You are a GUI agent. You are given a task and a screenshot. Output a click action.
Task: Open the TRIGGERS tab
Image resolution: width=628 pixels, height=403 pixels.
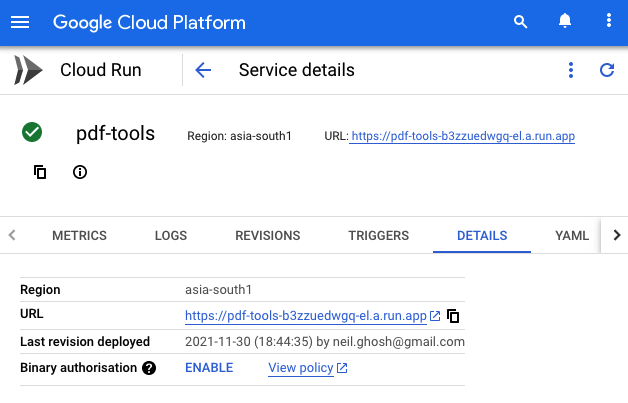coord(378,236)
